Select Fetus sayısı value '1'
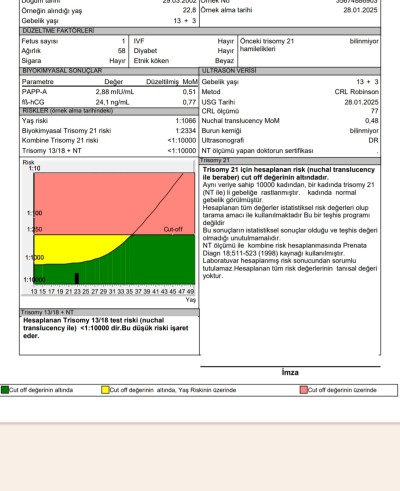 coord(123,41)
